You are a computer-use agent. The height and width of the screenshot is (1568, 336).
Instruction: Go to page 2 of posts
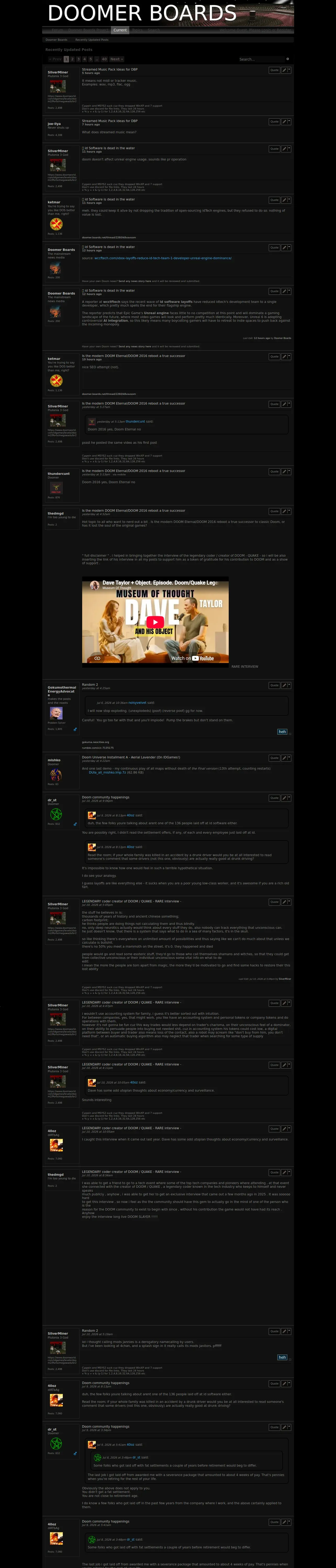tap(72, 59)
